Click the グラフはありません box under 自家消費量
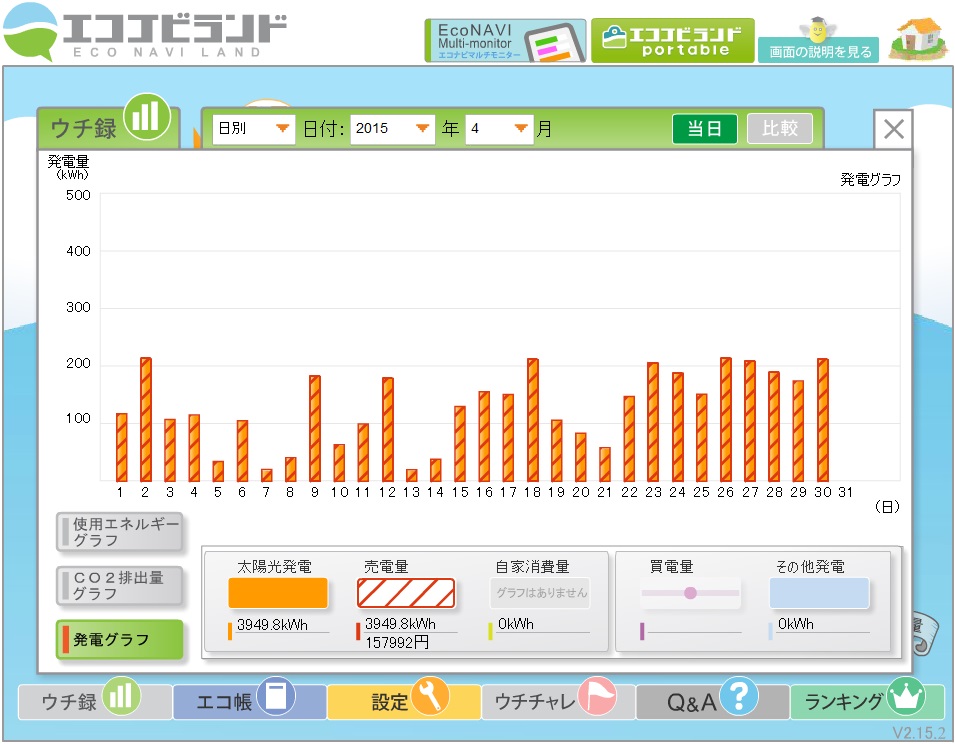This screenshot has height=744, width=955. [540, 593]
